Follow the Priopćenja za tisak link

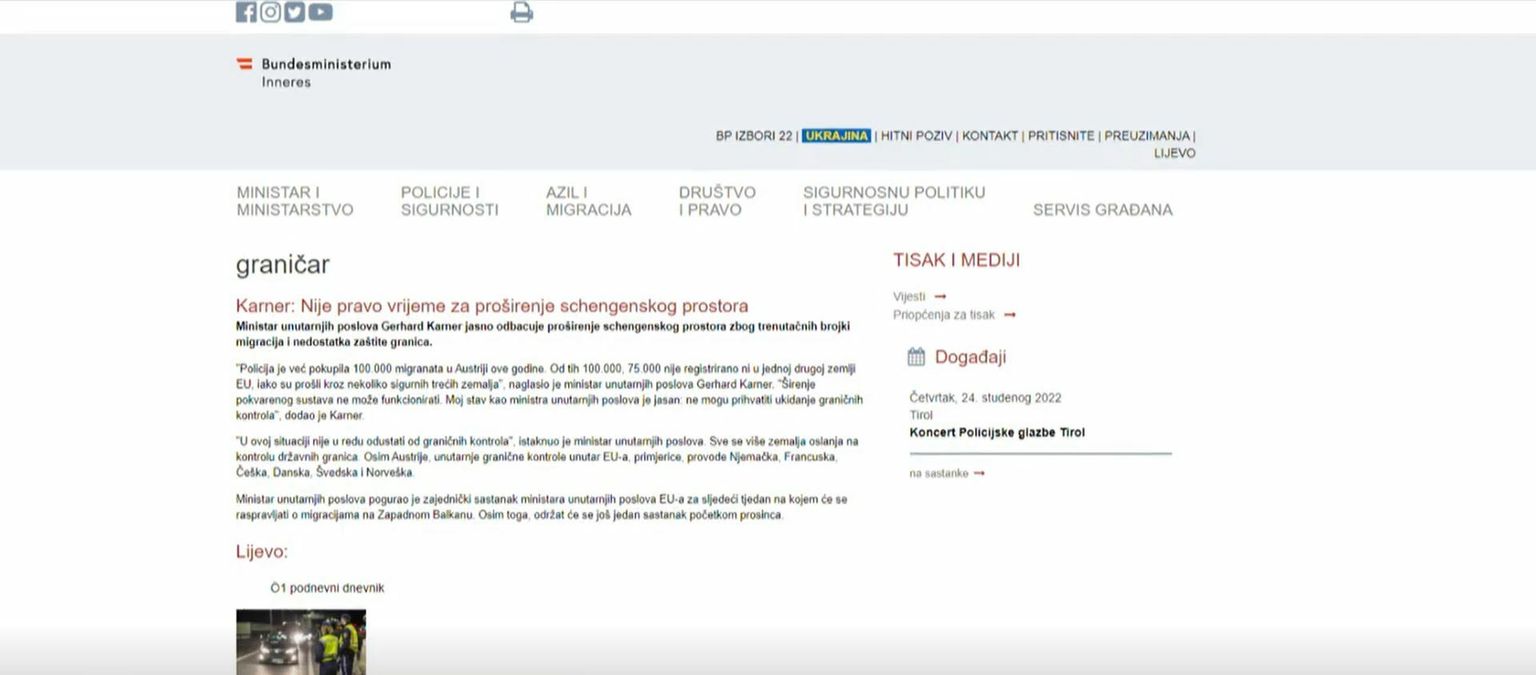coord(944,315)
